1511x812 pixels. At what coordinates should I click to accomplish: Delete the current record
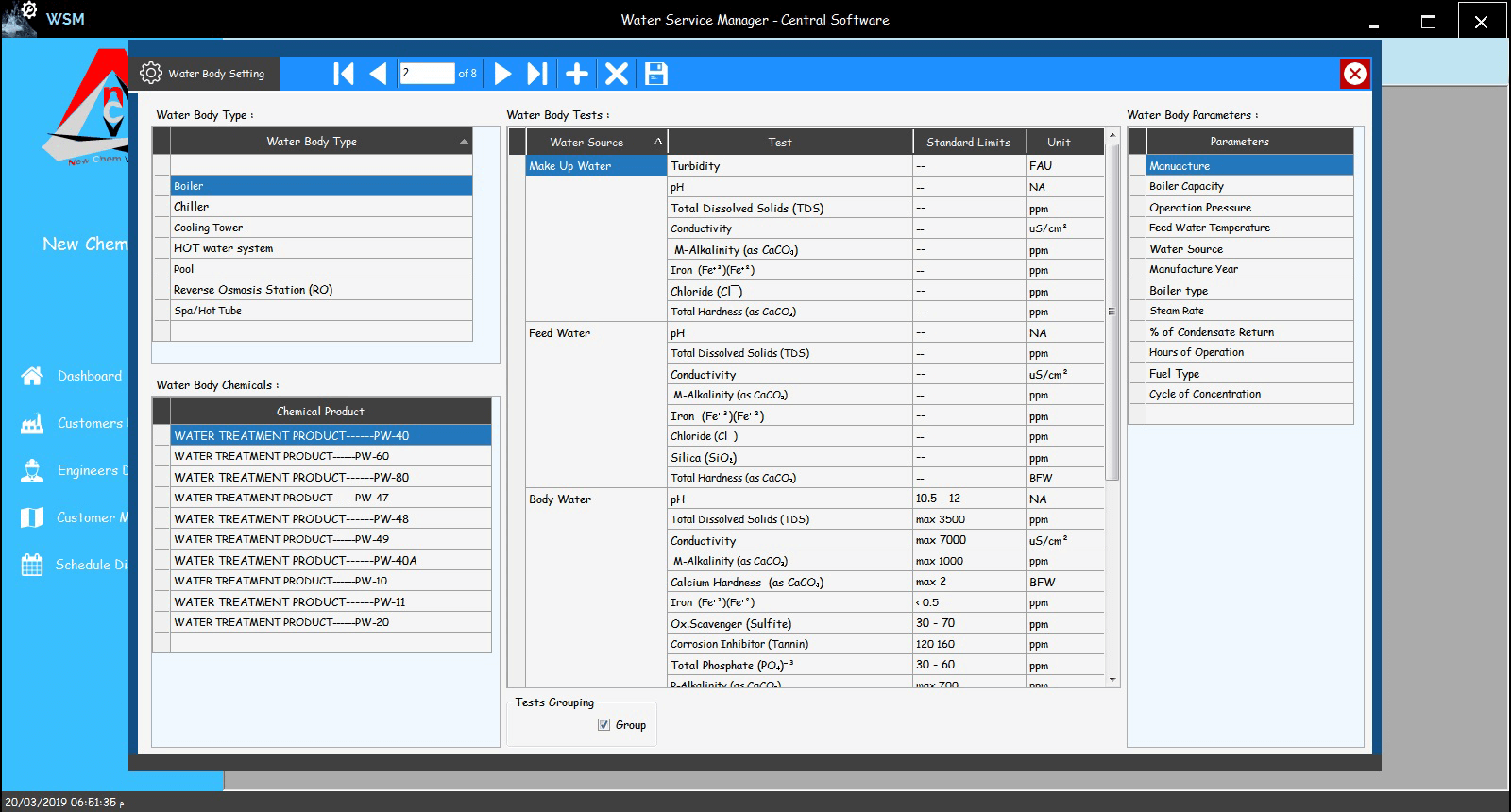(617, 74)
